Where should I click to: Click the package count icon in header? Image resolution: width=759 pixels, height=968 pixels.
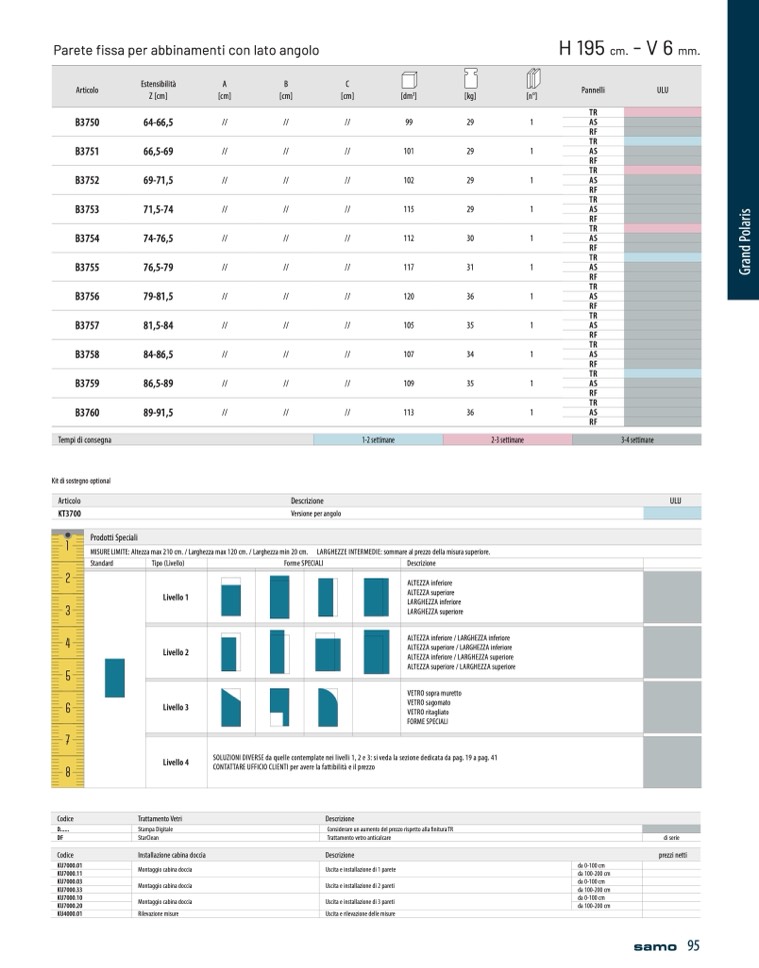532,79
